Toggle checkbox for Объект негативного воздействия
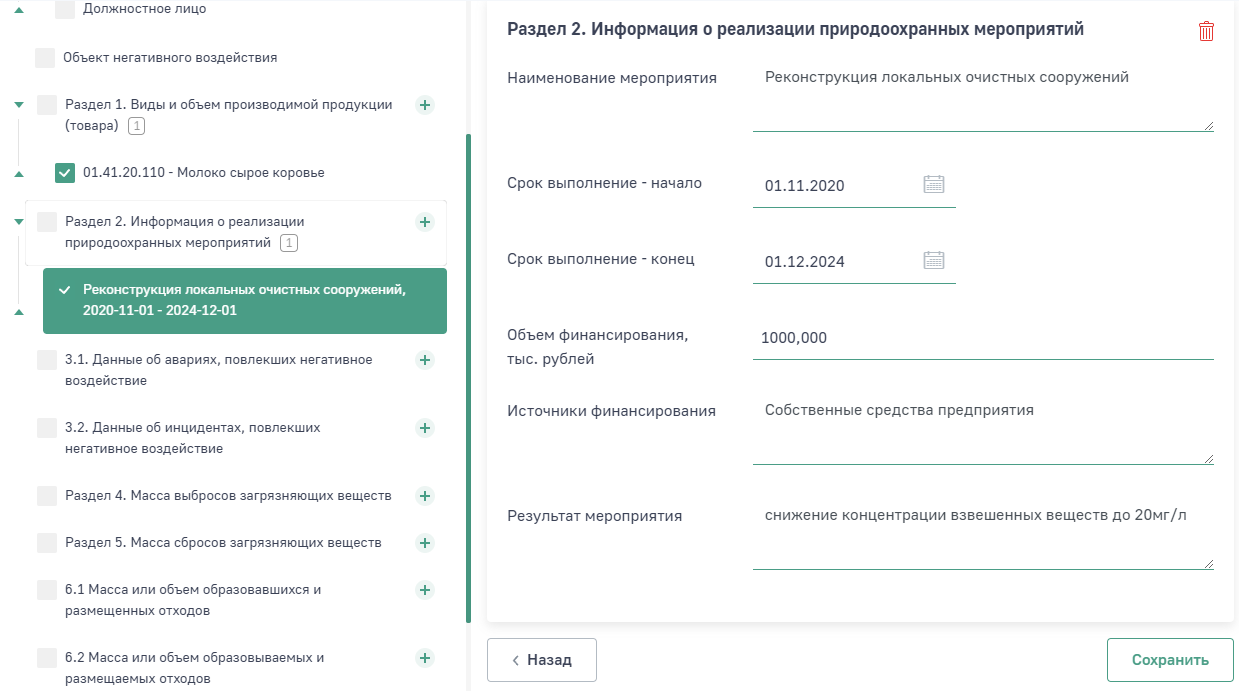 point(45,58)
